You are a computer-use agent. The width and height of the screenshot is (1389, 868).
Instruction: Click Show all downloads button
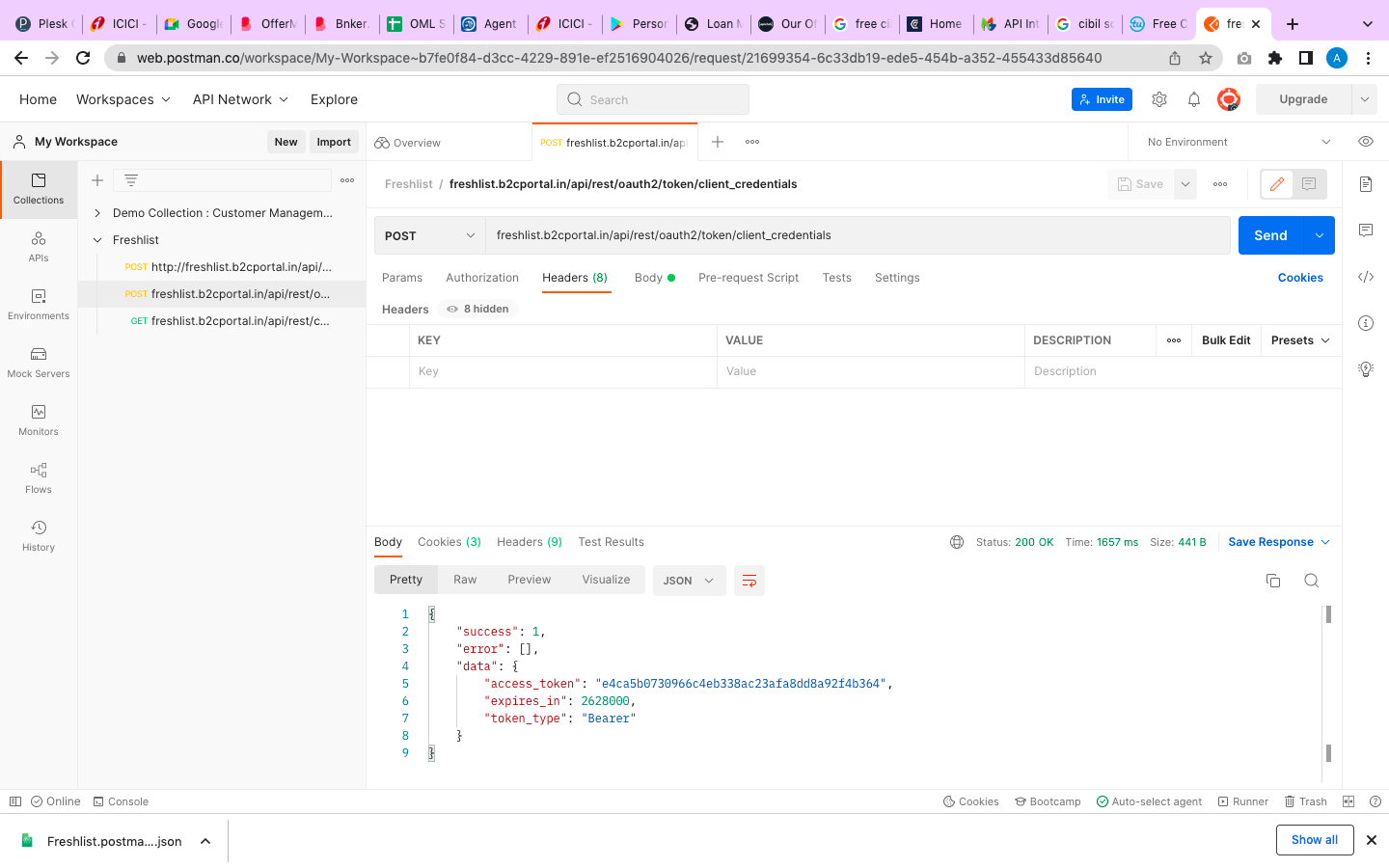[1315, 840]
